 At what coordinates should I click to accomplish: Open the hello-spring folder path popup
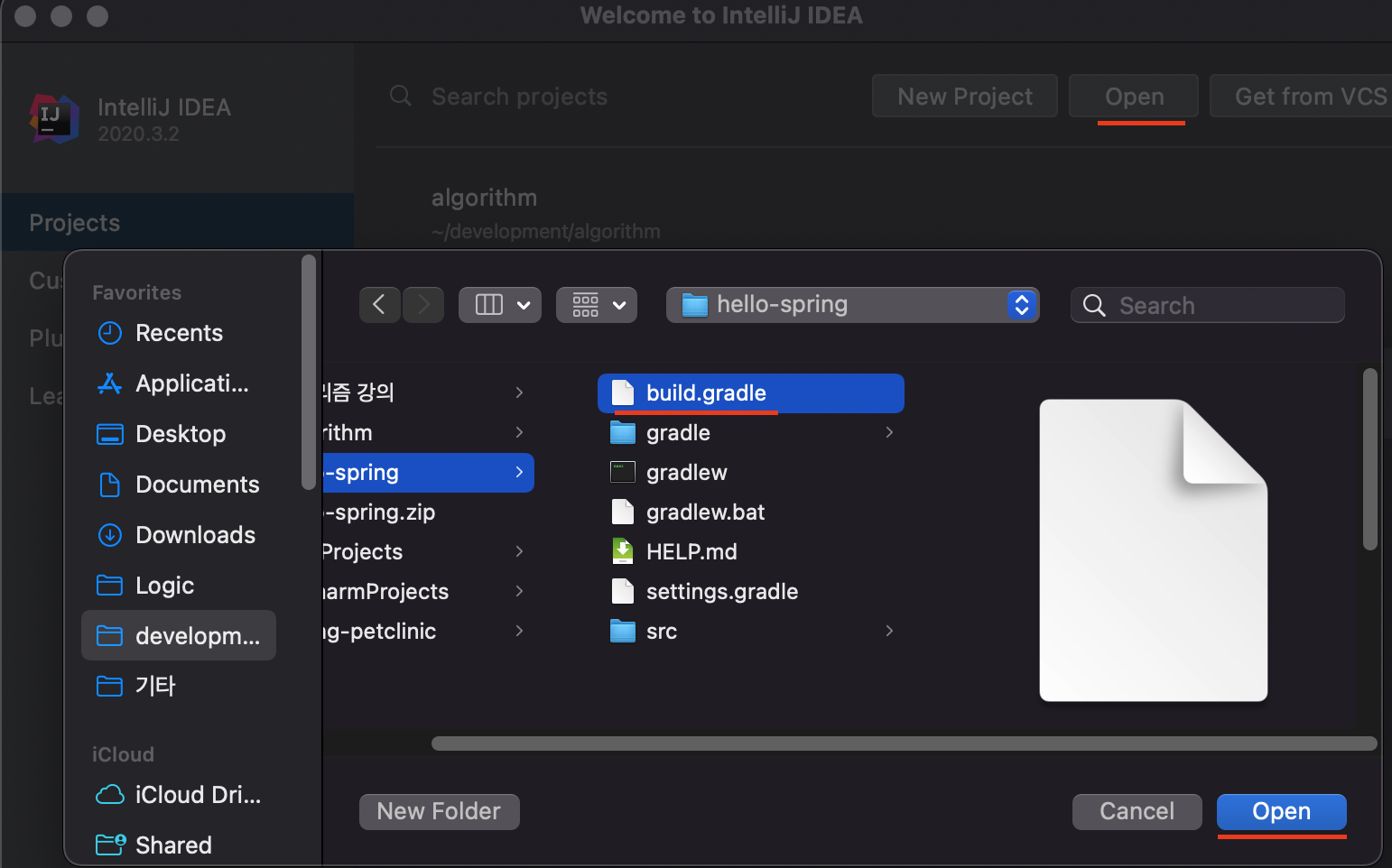click(x=852, y=305)
